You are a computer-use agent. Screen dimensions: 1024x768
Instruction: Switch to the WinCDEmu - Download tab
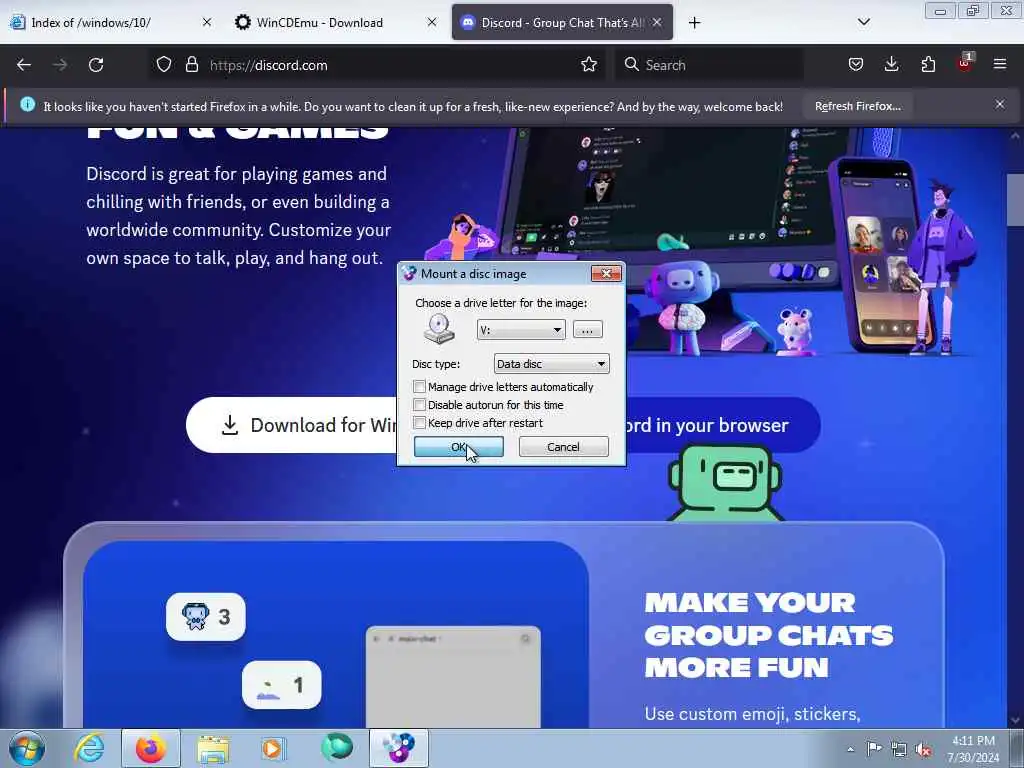click(x=335, y=23)
